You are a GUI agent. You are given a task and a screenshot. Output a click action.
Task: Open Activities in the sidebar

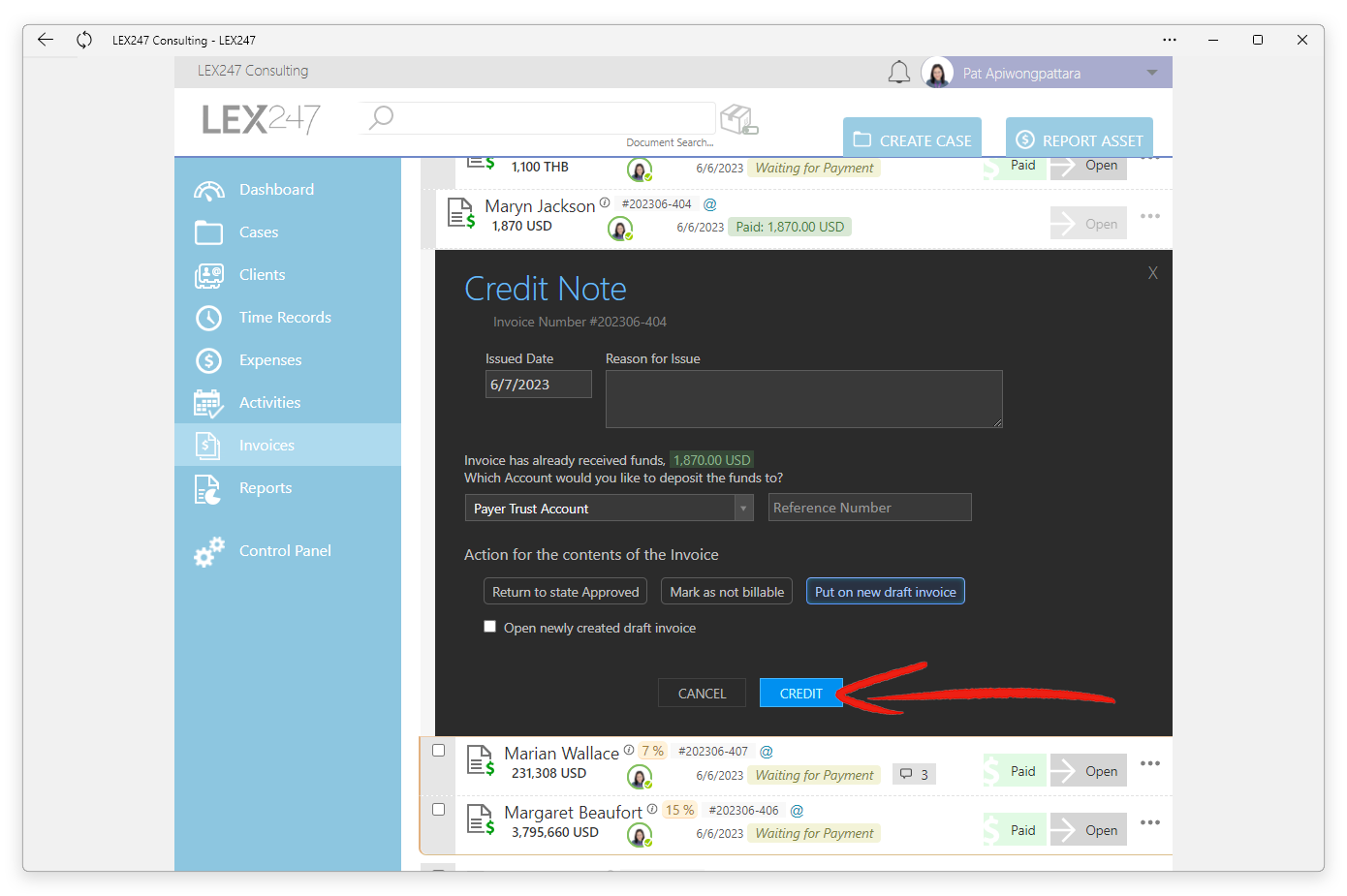[x=288, y=403]
